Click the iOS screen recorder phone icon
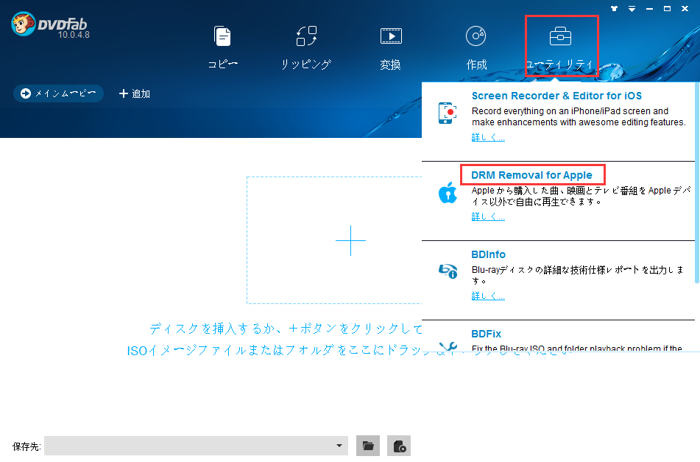 (x=447, y=113)
